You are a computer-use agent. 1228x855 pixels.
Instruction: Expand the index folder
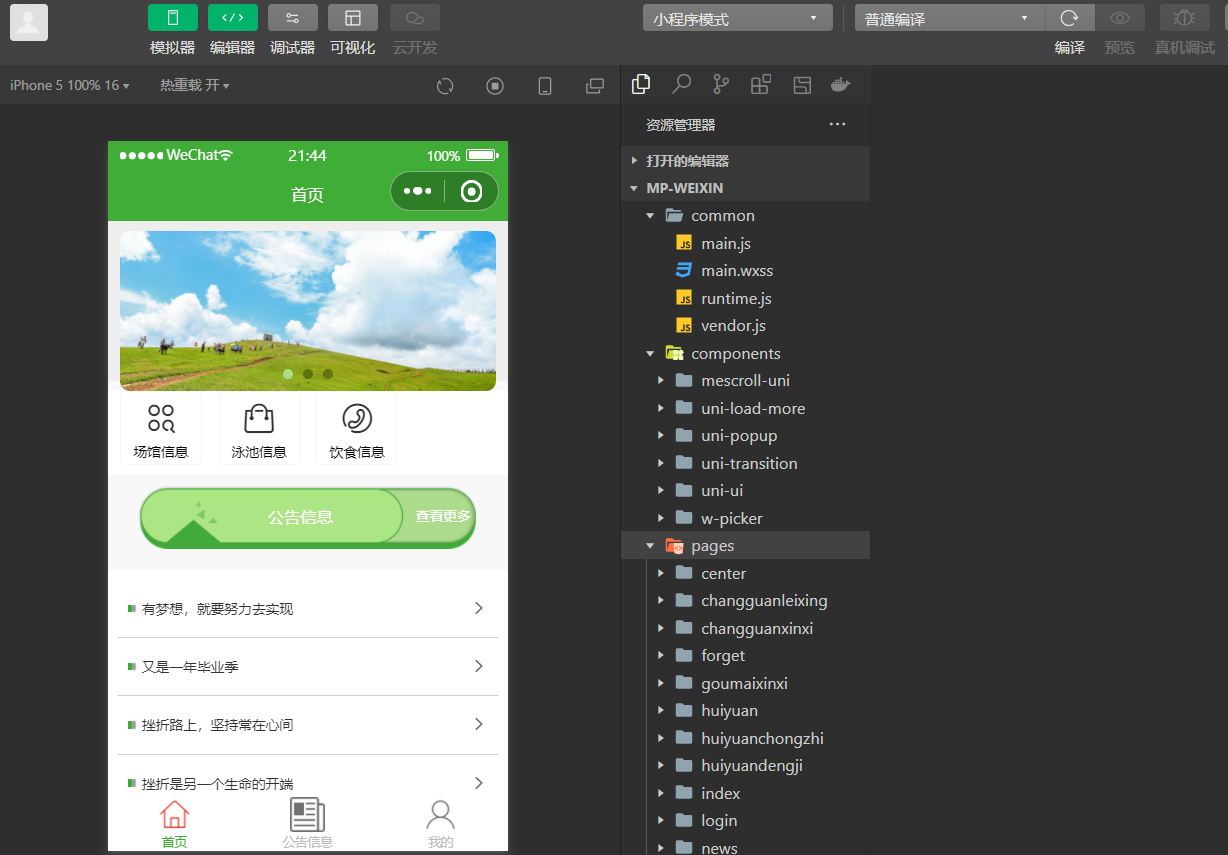[745, 793]
